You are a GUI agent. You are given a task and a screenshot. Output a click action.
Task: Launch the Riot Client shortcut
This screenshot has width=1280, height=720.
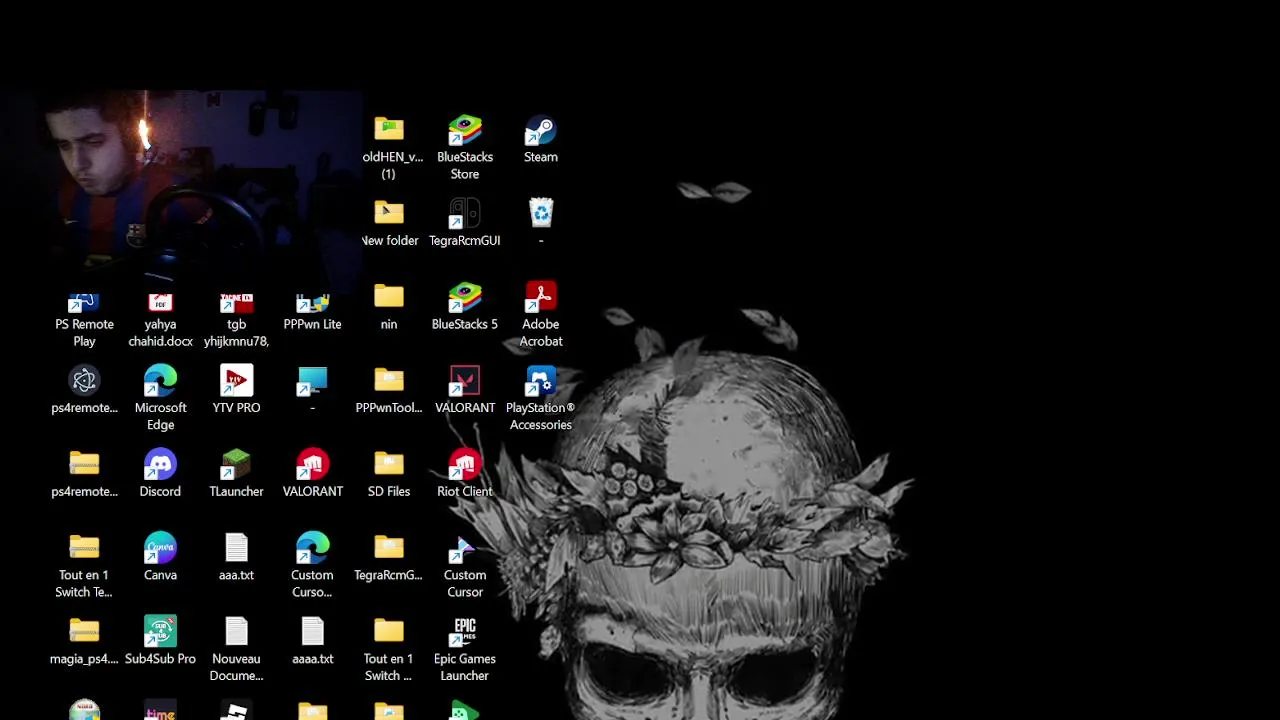click(x=465, y=474)
